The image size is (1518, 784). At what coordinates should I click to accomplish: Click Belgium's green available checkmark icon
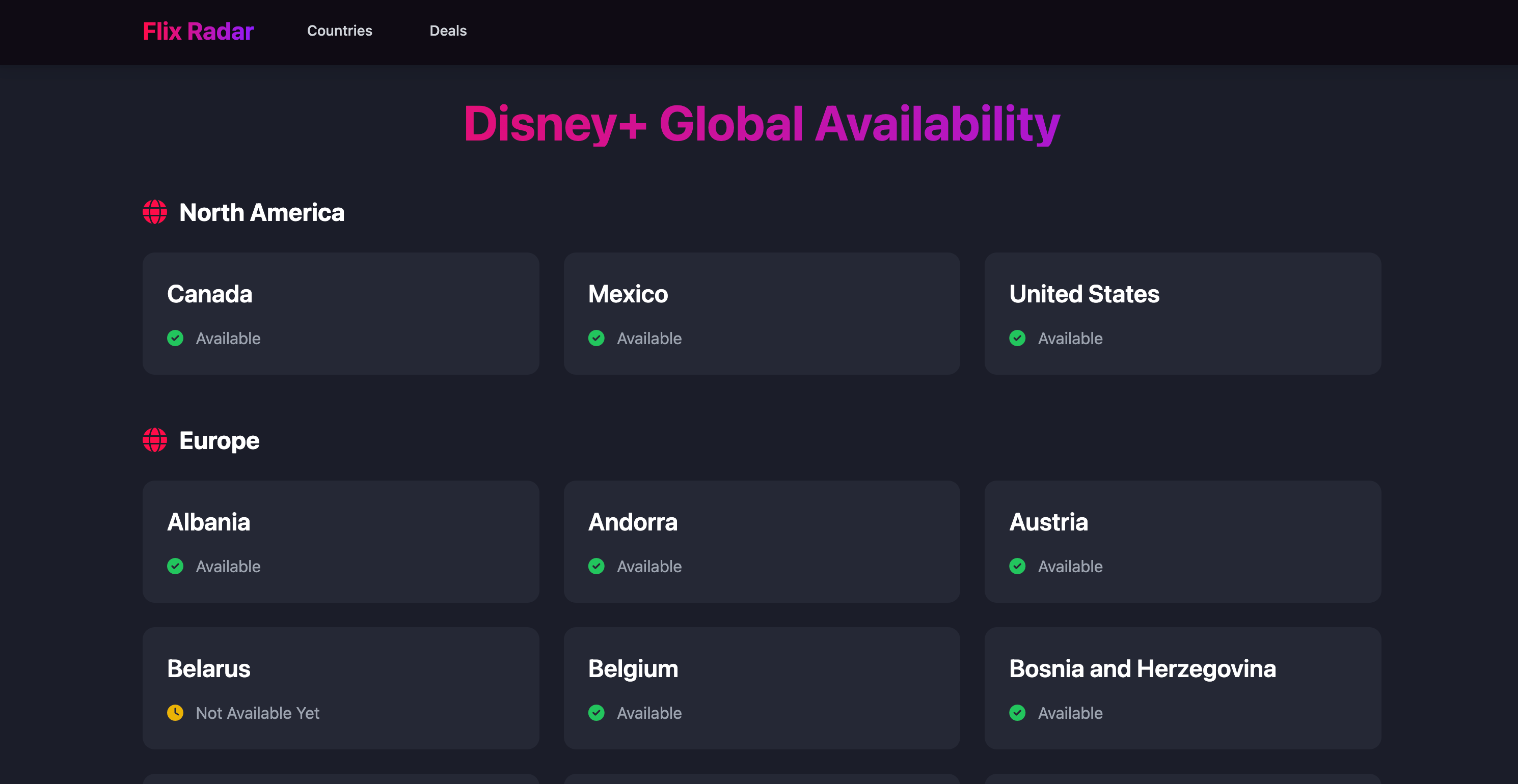597,713
